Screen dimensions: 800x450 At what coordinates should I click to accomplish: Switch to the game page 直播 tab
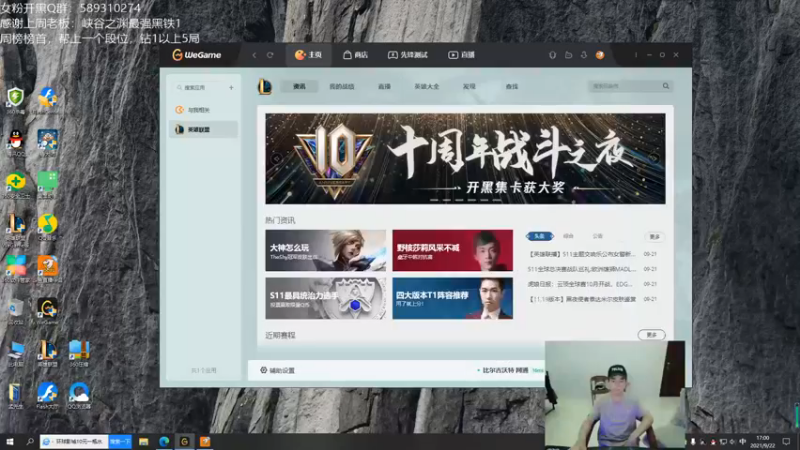(384, 87)
